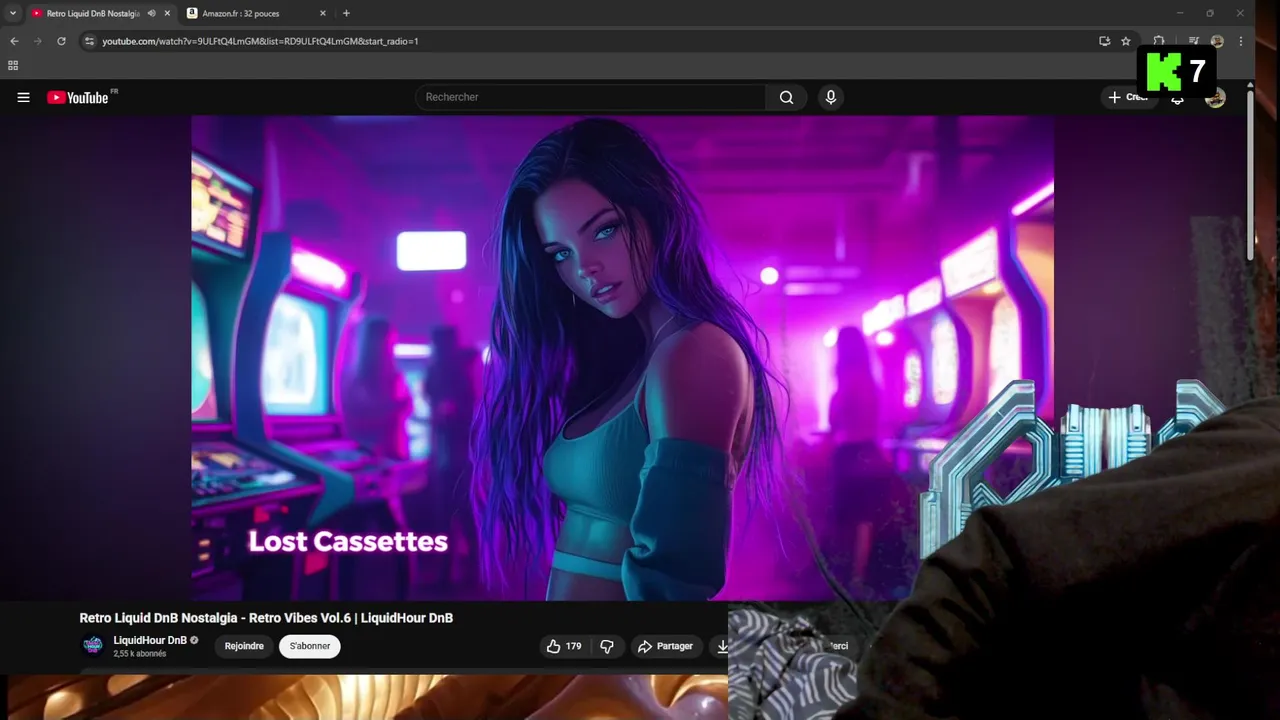Click the download arrow button
The height and width of the screenshot is (720, 1280).
(x=721, y=646)
